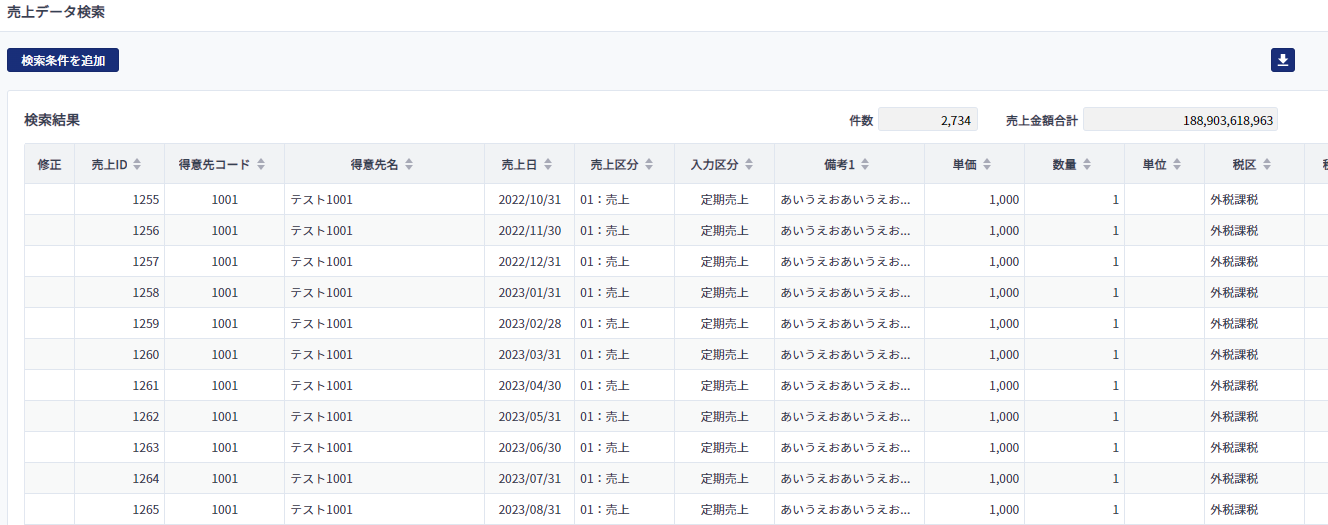
Task: Sort by 得意先コード column arrows
Action: (261, 164)
